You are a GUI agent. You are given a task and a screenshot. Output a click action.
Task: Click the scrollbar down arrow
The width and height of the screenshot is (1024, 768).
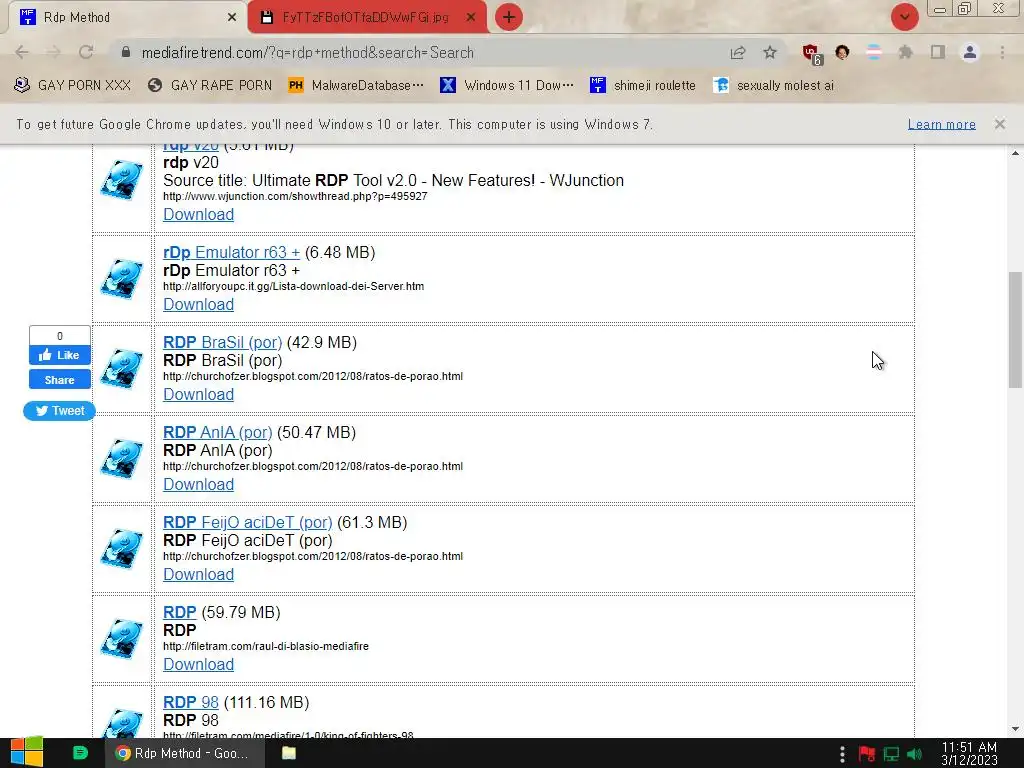1015,729
